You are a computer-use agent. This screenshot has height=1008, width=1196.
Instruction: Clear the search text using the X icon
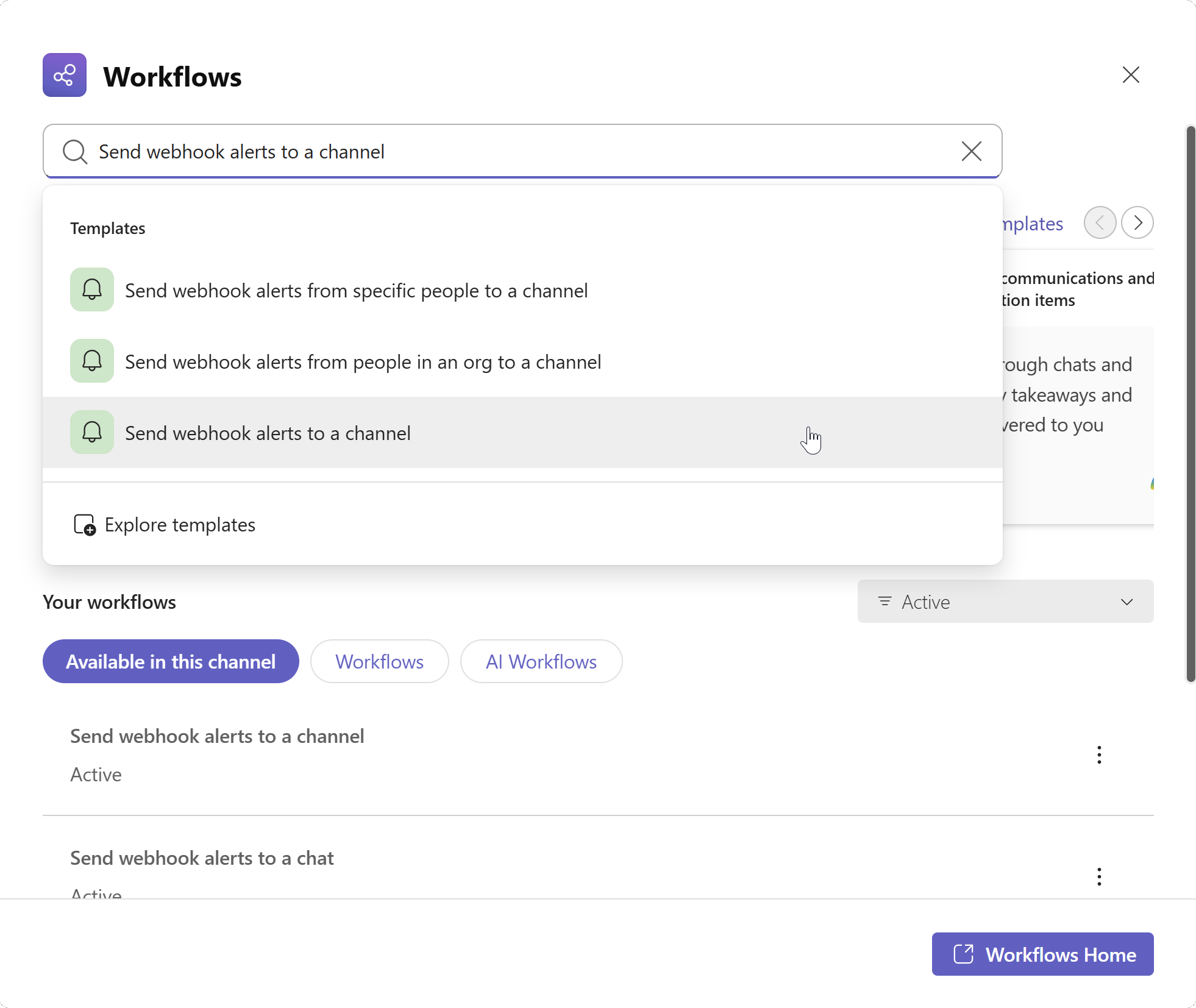[x=971, y=152]
